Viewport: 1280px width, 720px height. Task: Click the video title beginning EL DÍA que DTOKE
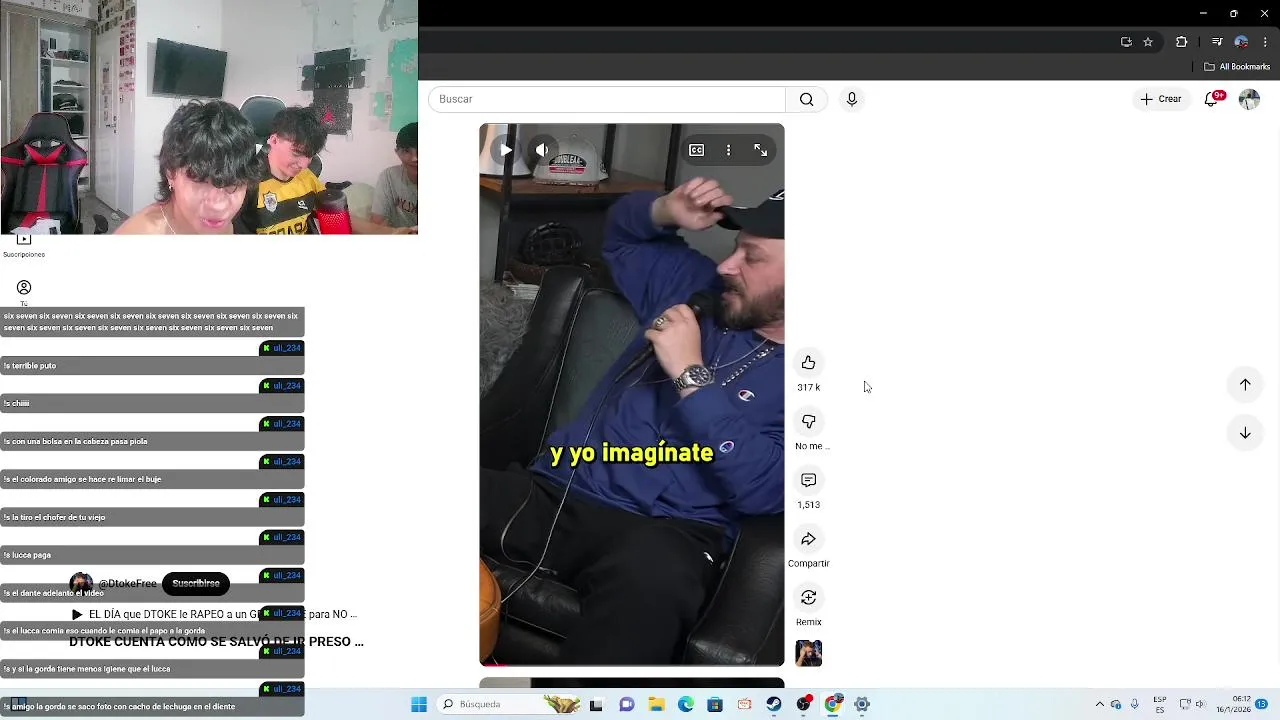point(222,614)
